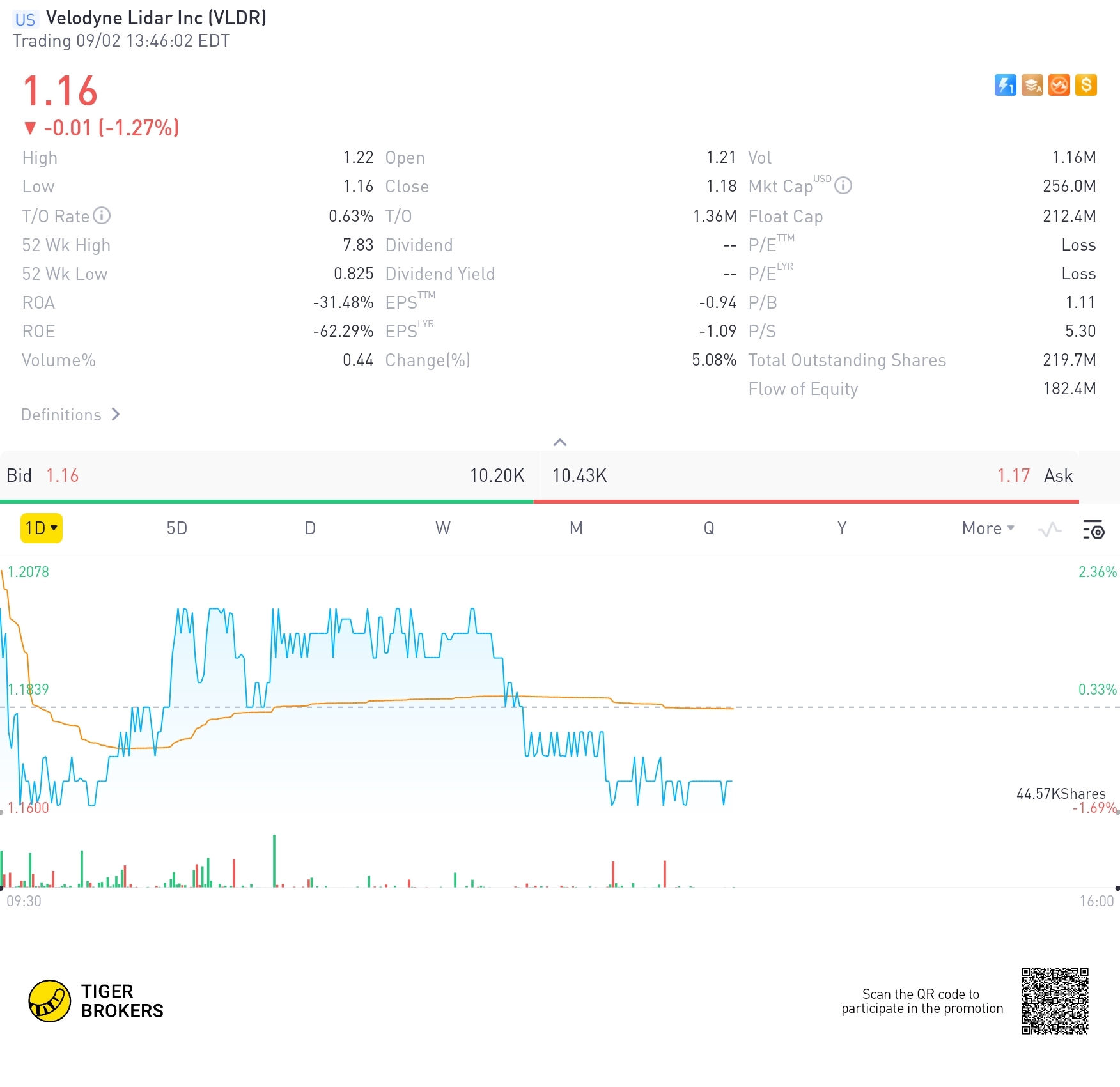Image resolution: width=1120 pixels, height=1087 pixels.
Task: Click the ask size 10.43K
Action: 579,475
